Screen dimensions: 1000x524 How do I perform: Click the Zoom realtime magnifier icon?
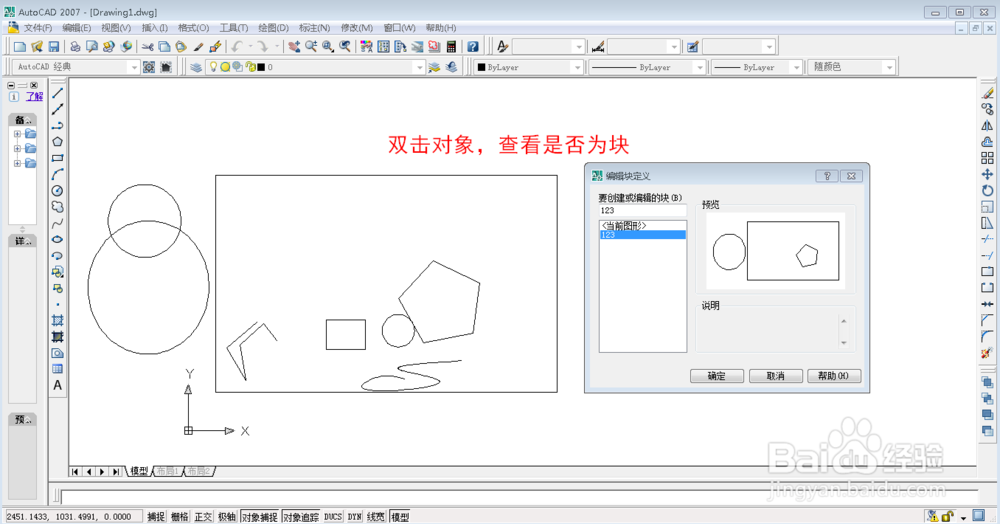[x=311, y=47]
